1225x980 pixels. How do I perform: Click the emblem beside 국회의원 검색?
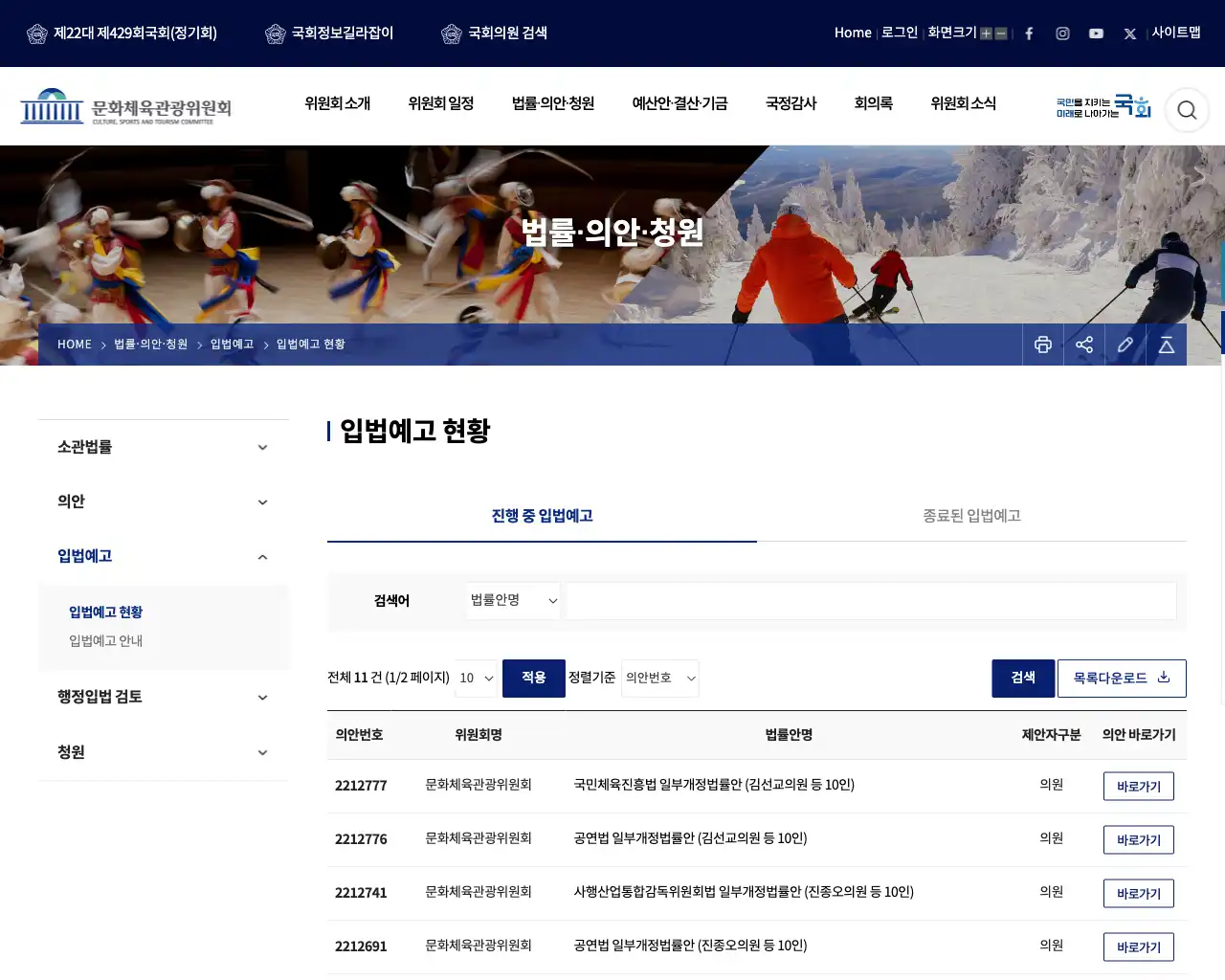(451, 33)
